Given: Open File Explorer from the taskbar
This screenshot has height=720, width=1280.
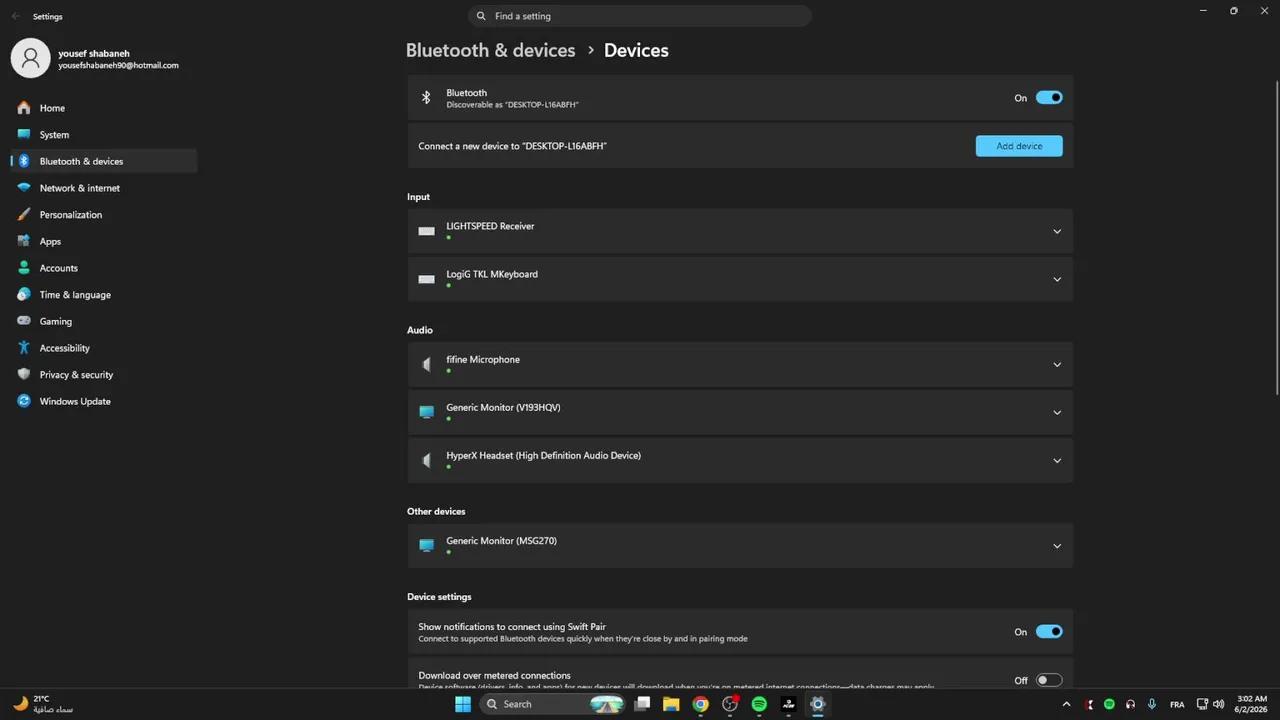Looking at the screenshot, I should point(671,704).
